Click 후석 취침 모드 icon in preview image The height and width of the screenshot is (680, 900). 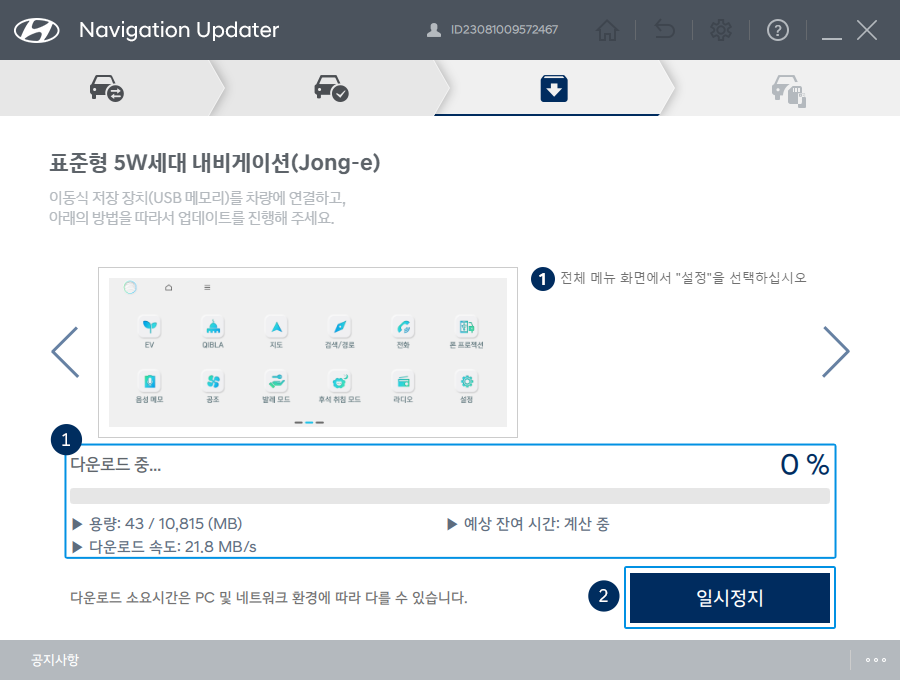tap(340, 382)
